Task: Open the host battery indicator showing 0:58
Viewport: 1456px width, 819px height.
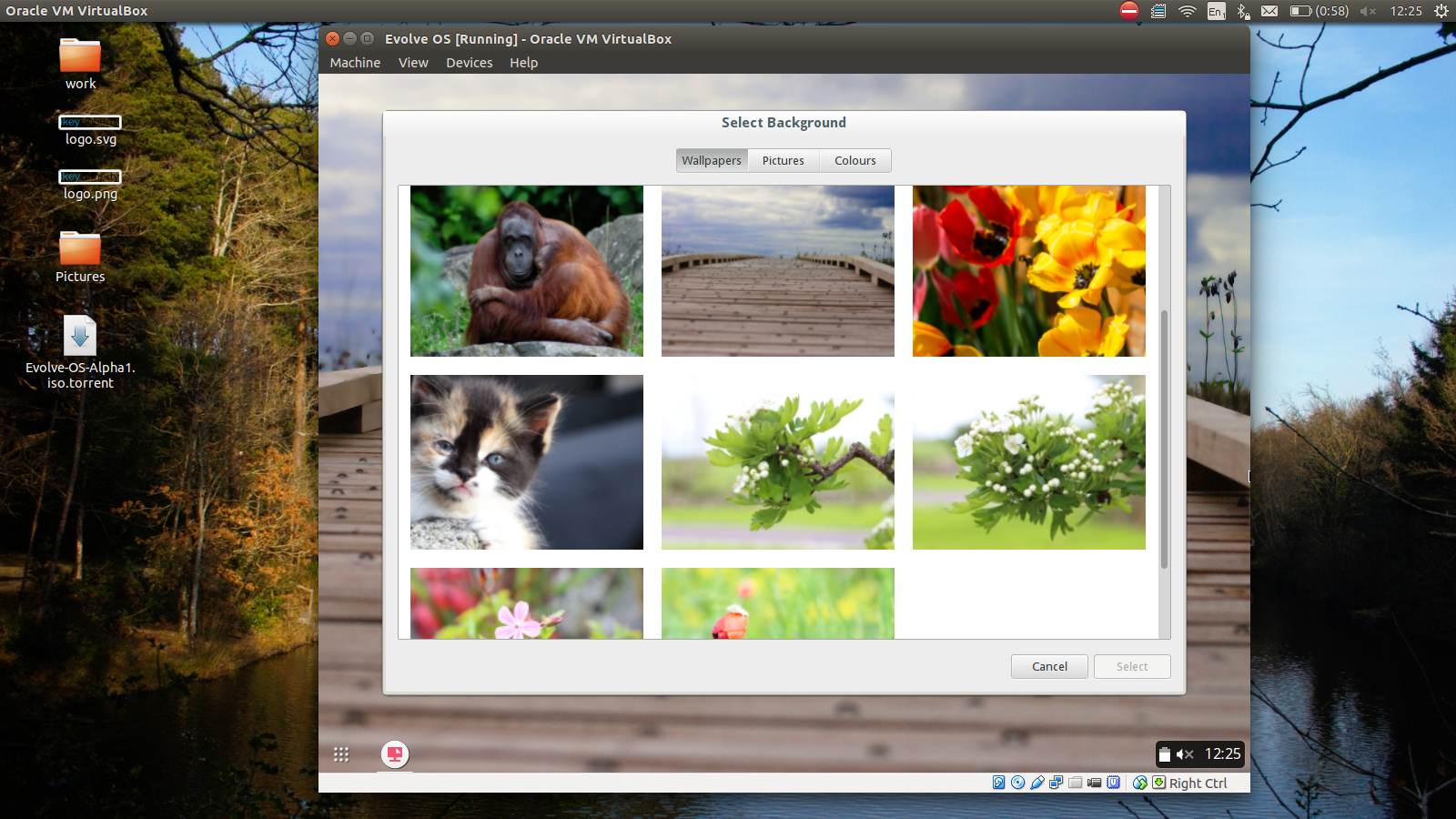Action: [x=1319, y=11]
